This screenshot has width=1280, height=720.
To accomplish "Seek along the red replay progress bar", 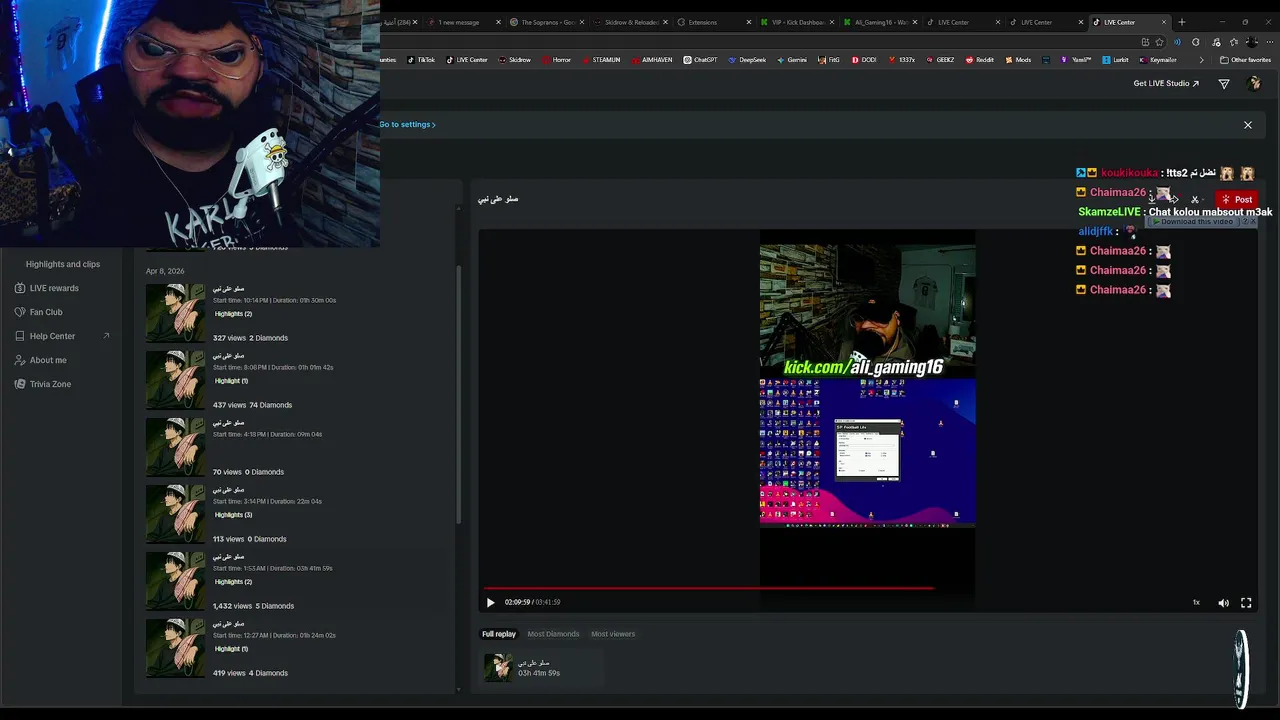I will click(x=709, y=588).
